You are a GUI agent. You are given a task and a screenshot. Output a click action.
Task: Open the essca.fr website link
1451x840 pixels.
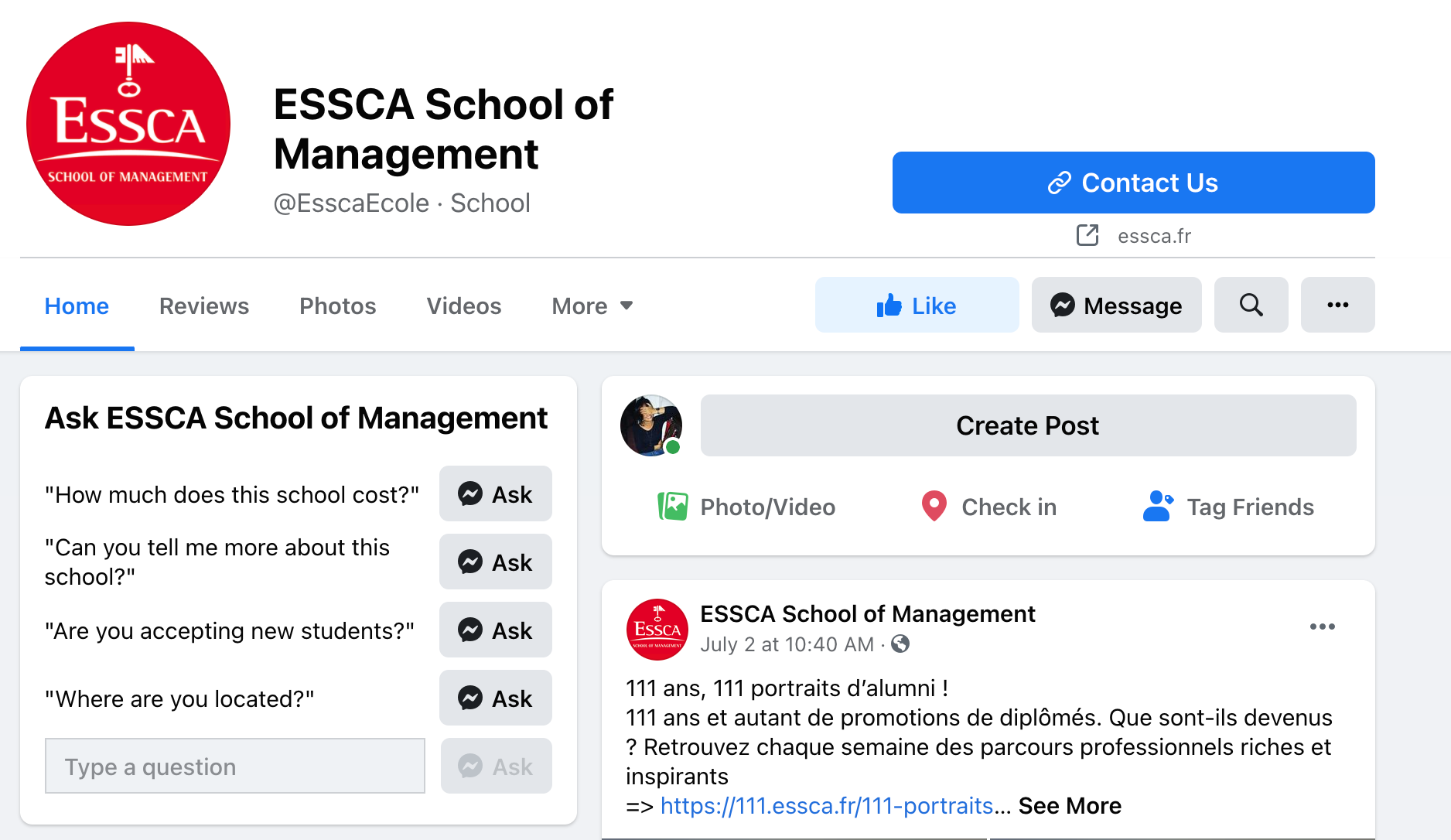pyautogui.click(x=1154, y=236)
